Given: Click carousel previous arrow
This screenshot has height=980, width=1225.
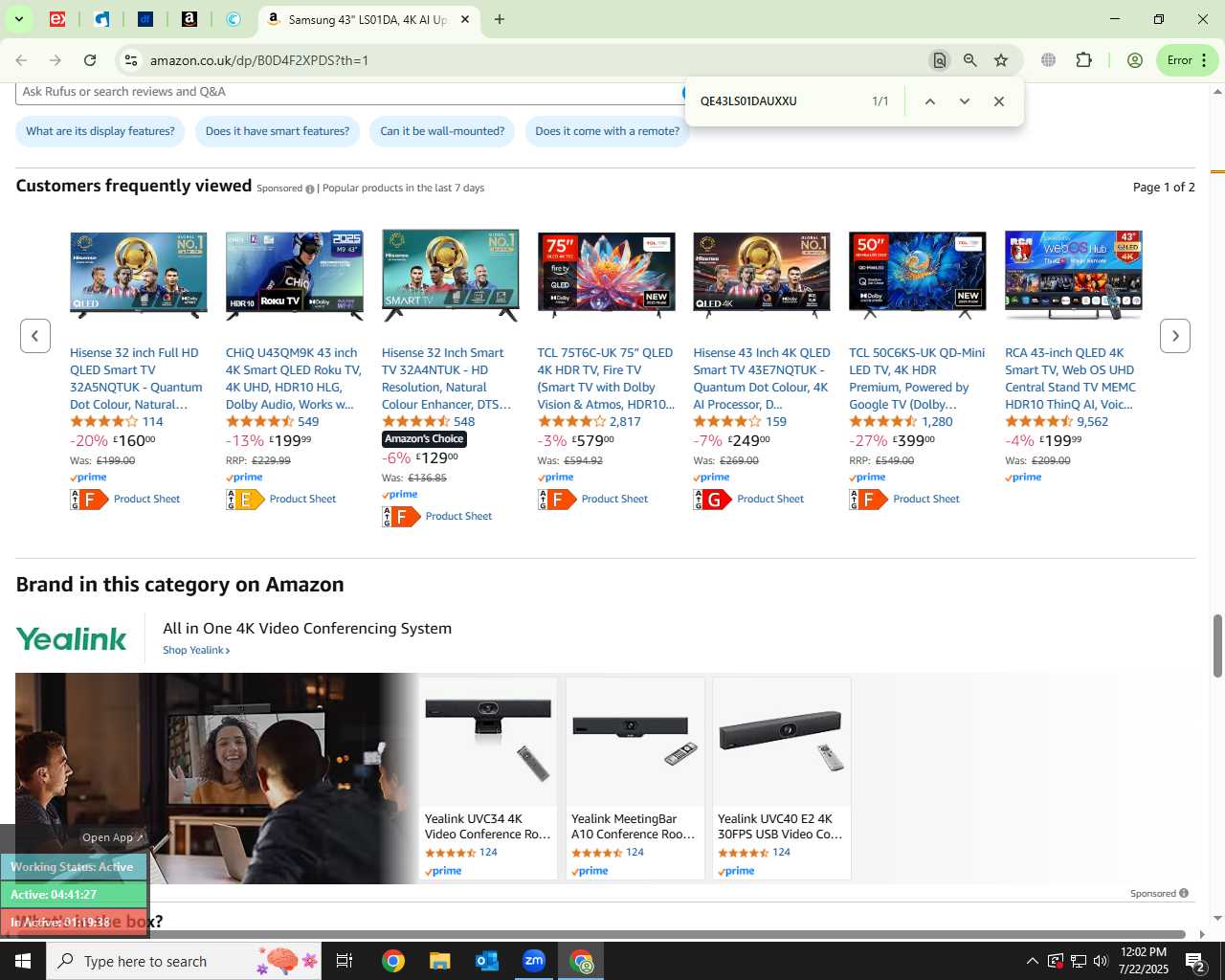Looking at the screenshot, I should (x=35, y=336).
